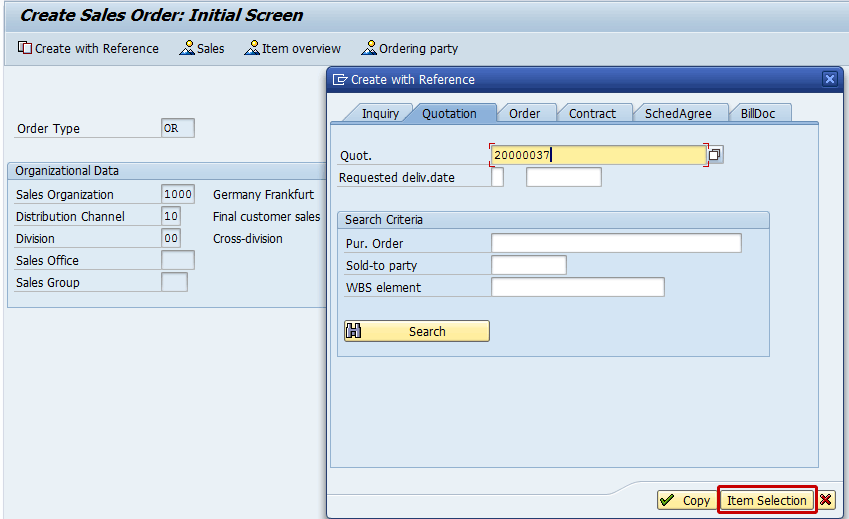
Task: Click the small Requested deliv.date format field
Action: [497, 177]
